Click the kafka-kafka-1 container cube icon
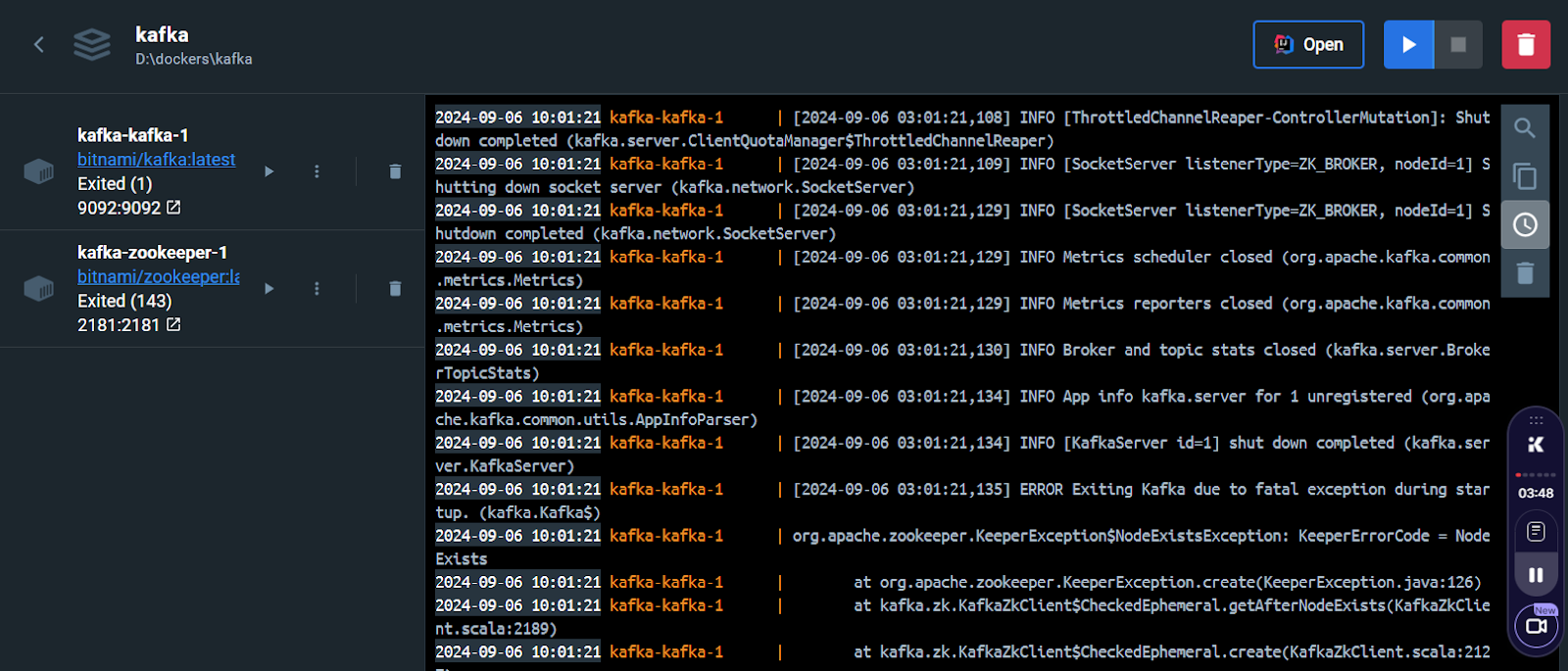1568x671 pixels. click(38, 171)
